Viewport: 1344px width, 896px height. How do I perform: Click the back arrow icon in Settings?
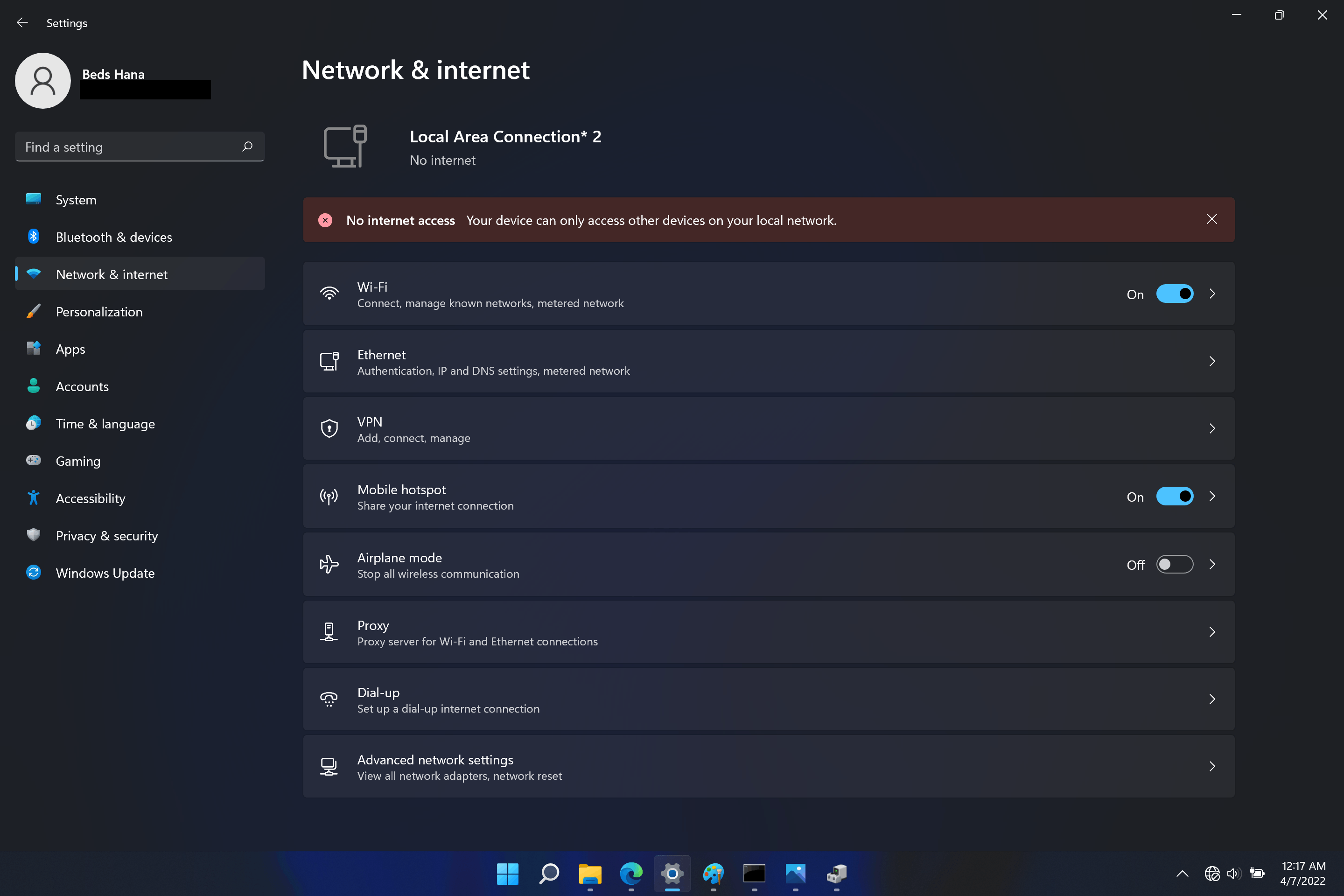(x=22, y=23)
